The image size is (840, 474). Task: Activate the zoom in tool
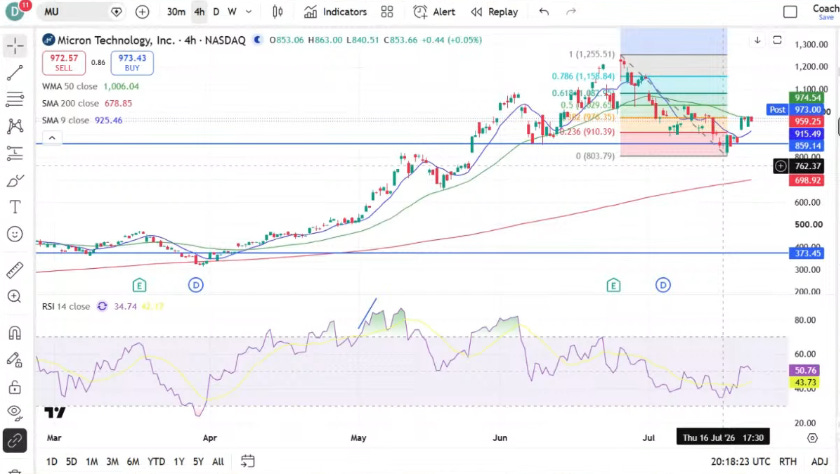[x=15, y=296]
